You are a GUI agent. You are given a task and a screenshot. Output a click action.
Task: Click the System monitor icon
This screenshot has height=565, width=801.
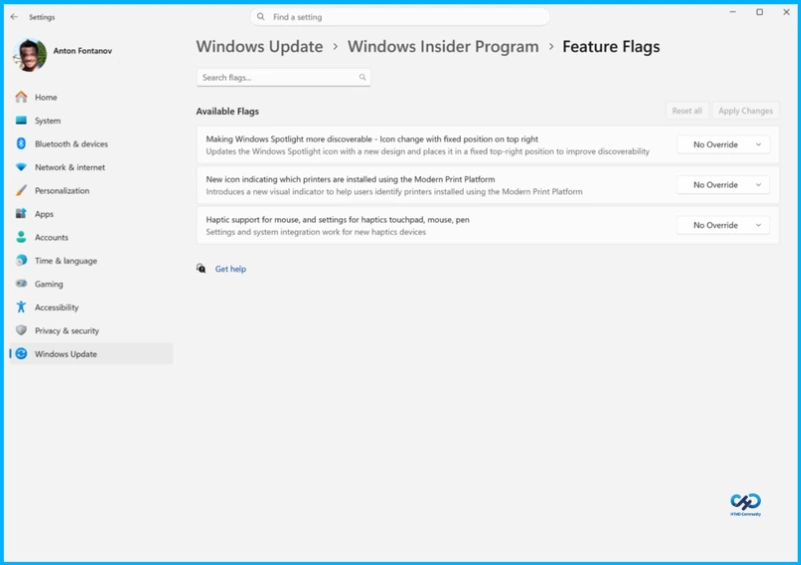coord(21,121)
